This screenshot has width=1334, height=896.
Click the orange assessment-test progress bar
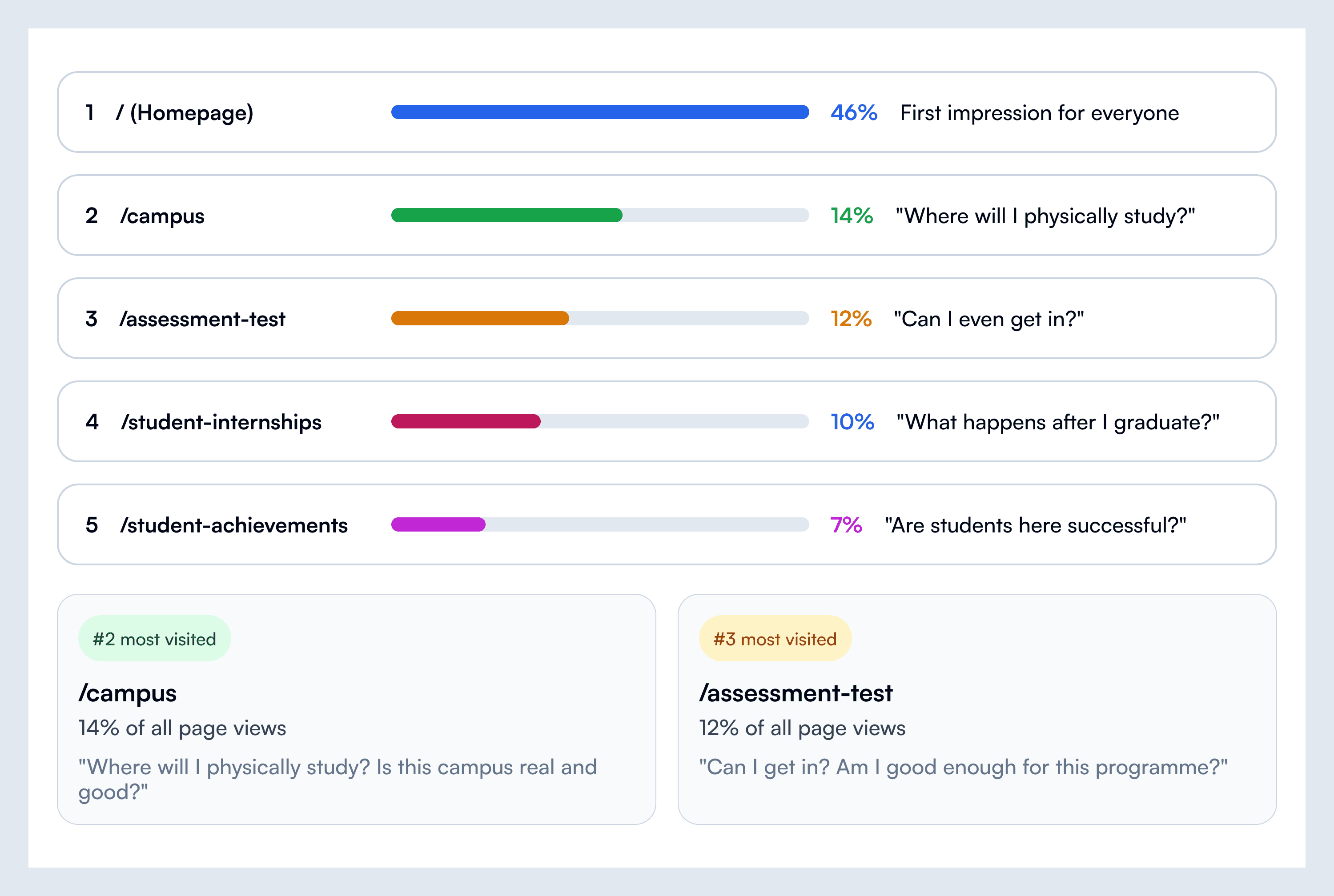click(479, 318)
